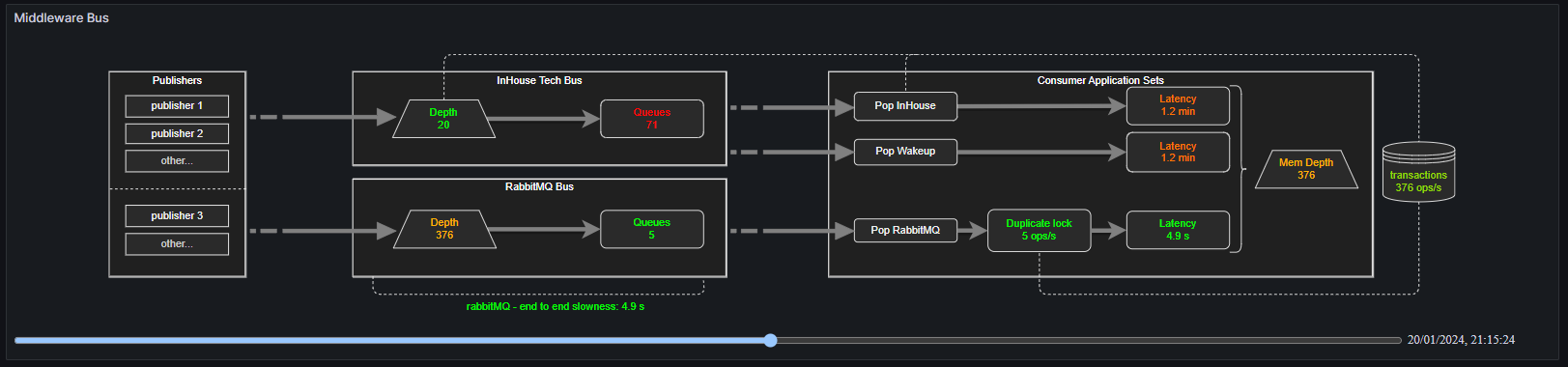Click the green Latency 4.9 s box

click(x=1178, y=230)
